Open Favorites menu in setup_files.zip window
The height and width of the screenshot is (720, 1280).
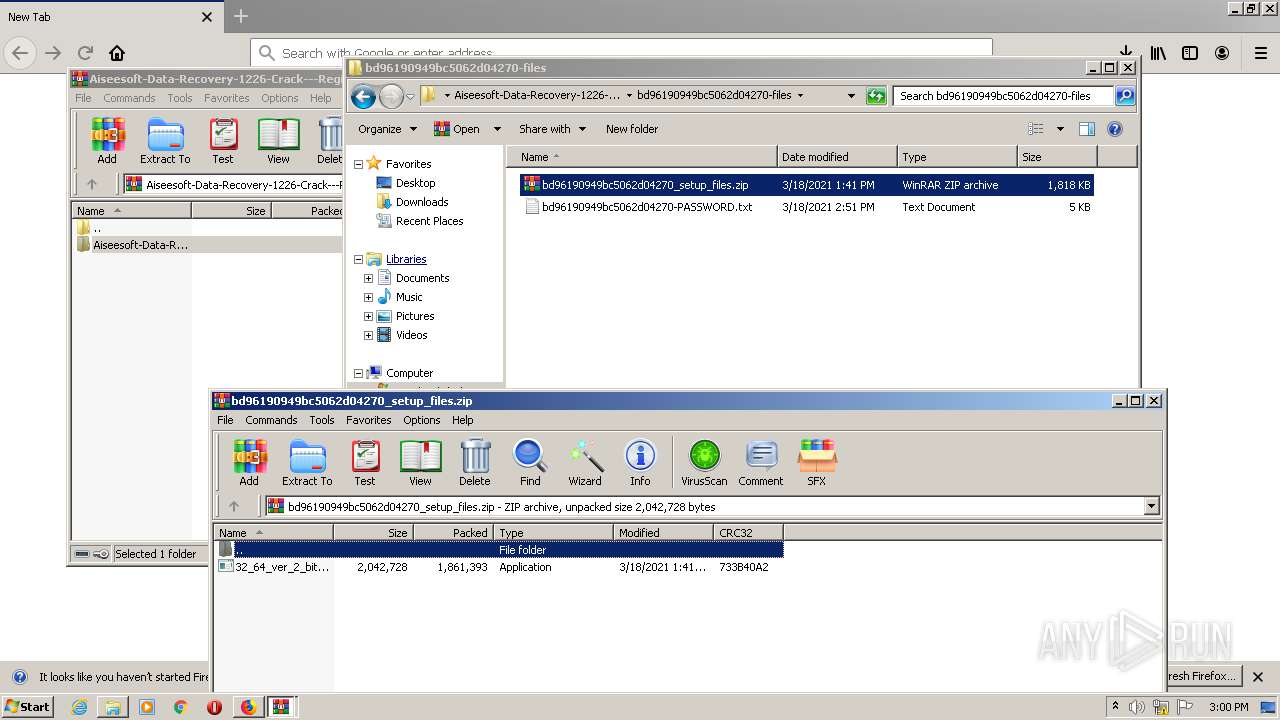point(369,420)
